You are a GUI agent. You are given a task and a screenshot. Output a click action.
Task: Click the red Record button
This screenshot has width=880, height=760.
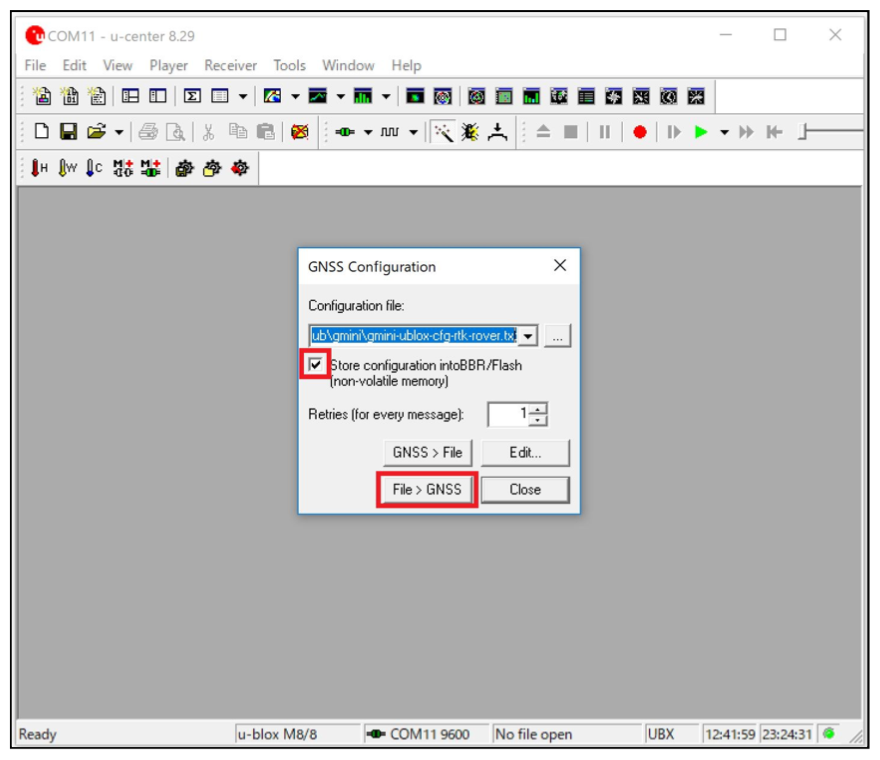point(640,132)
